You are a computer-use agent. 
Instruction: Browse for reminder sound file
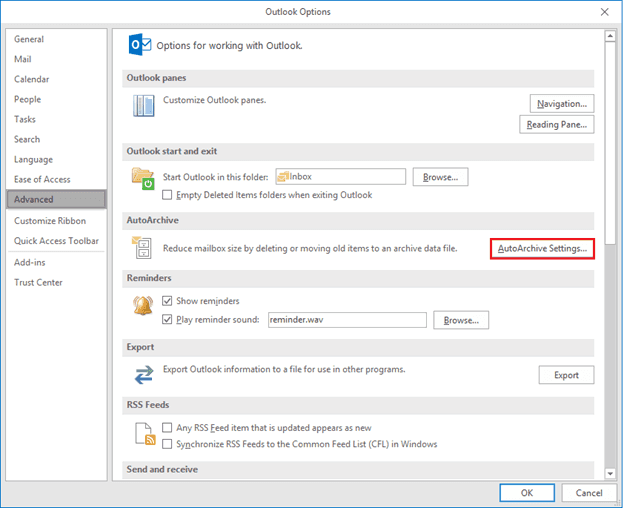(461, 320)
